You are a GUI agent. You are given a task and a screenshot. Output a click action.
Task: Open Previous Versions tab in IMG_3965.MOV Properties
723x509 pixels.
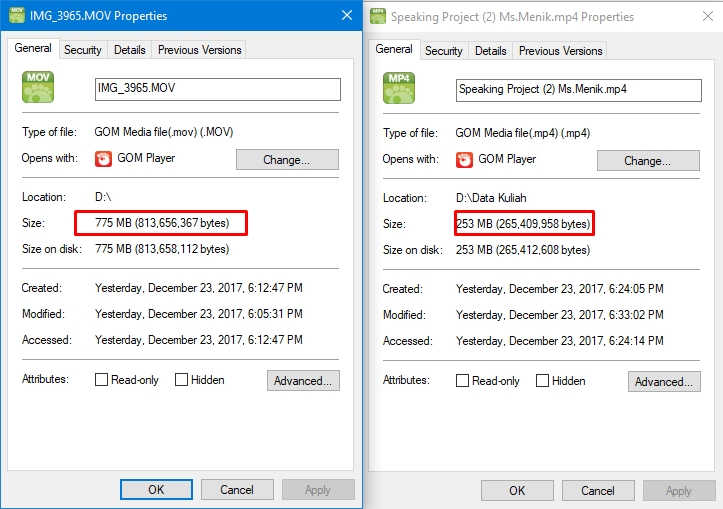[x=200, y=50]
